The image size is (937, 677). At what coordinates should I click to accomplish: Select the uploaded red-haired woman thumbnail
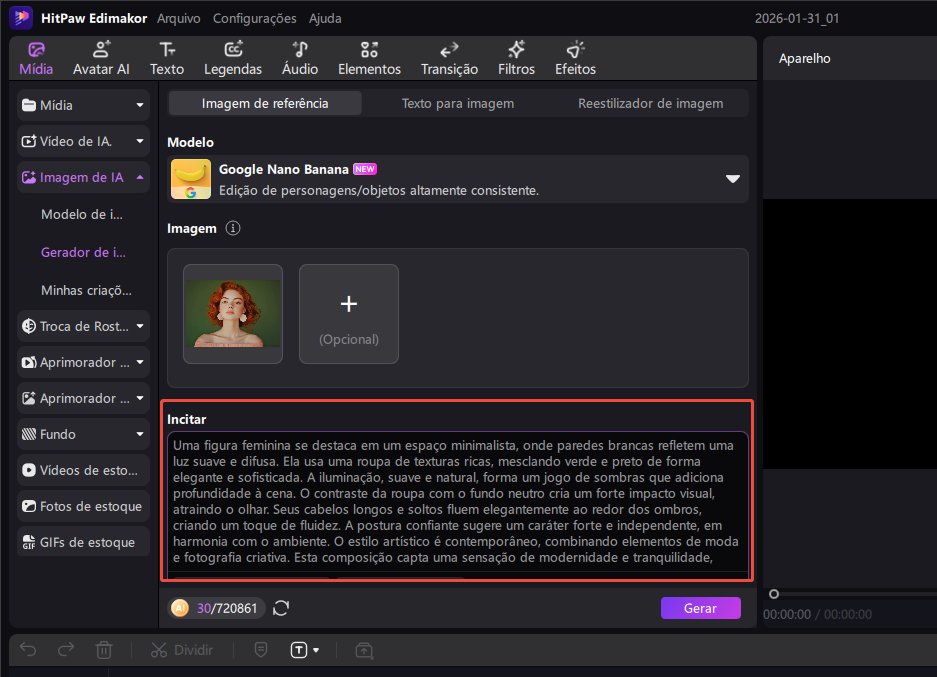[x=233, y=313]
